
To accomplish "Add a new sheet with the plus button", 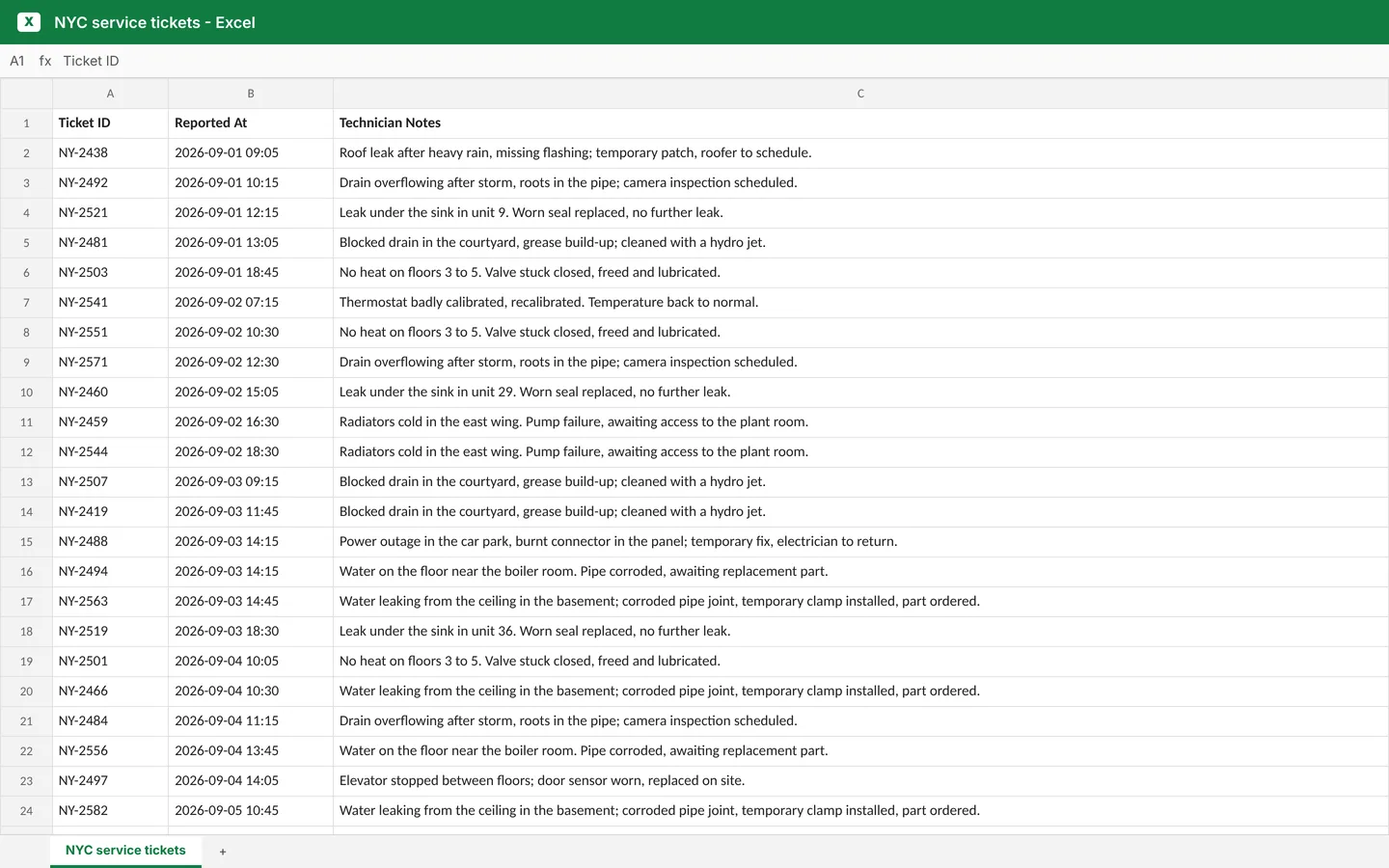I will pyautogui.click(x=223, y=852).
